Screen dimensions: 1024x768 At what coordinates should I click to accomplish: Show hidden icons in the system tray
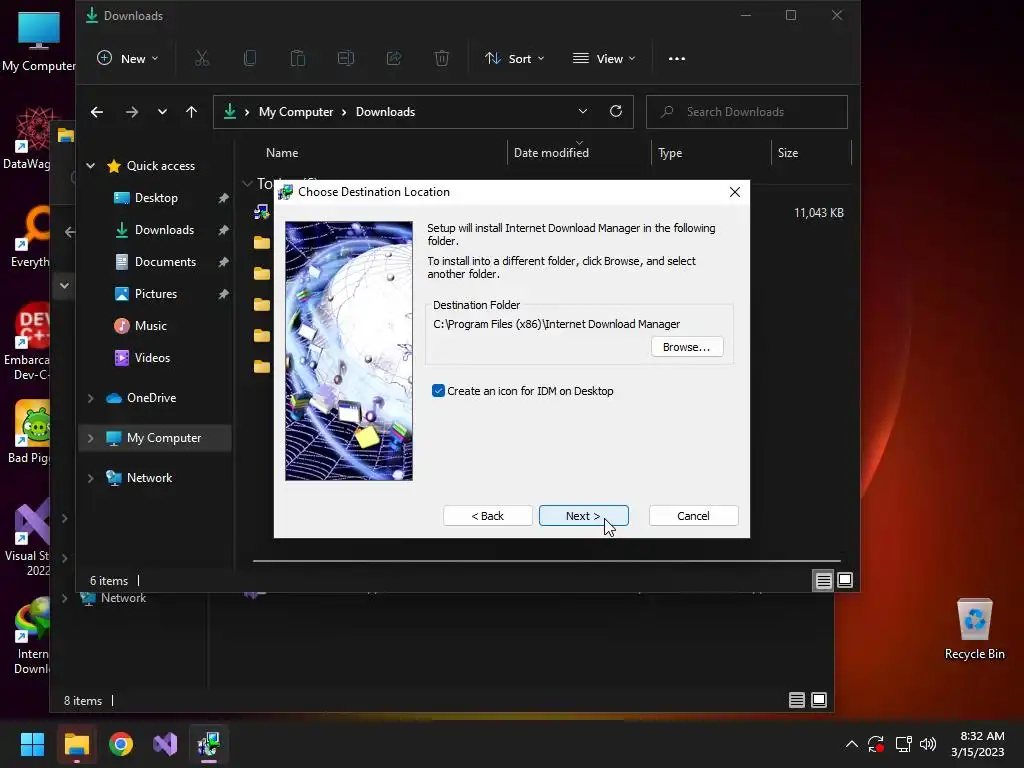pyautogui.click(x=852, y=744)
